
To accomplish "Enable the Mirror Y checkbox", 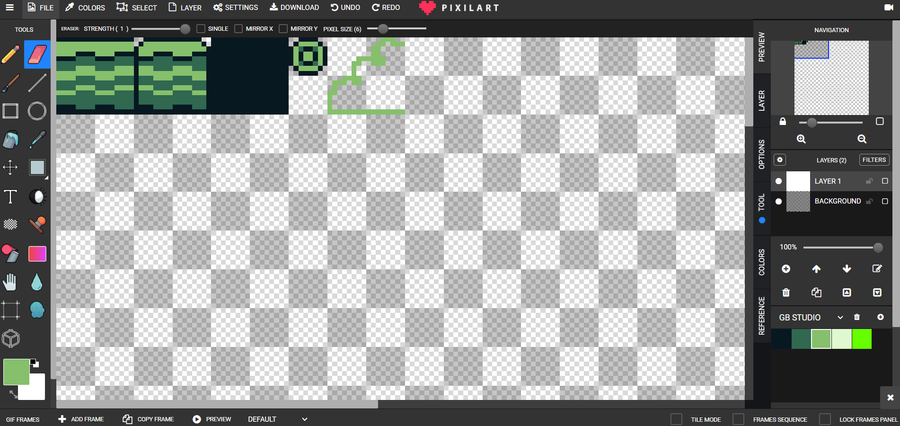I will pyautogui.click(x=283, y=29).
